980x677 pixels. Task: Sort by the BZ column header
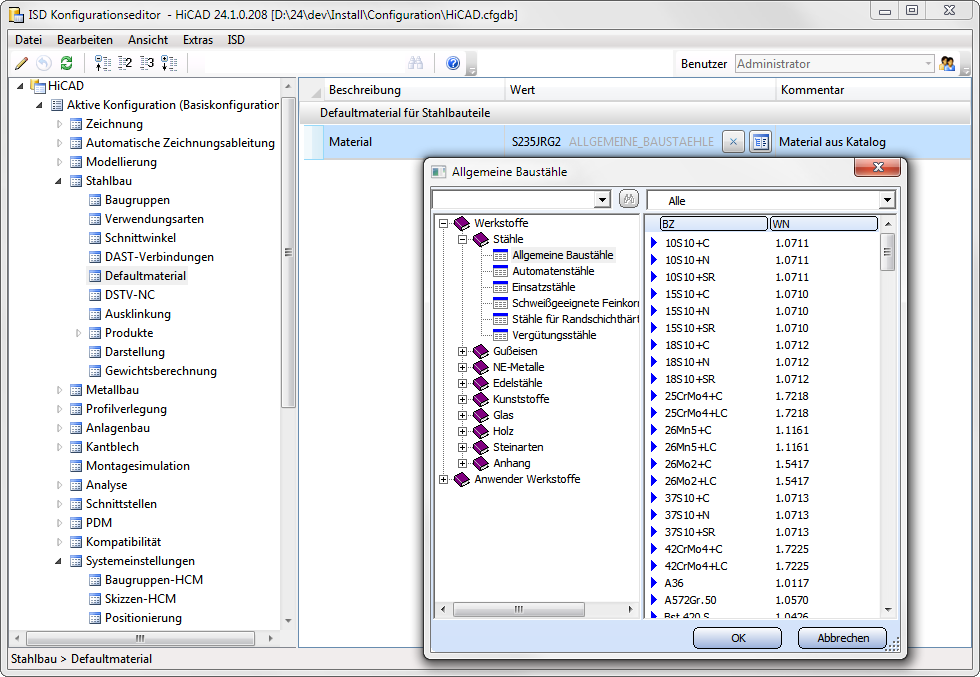[714, 224]
